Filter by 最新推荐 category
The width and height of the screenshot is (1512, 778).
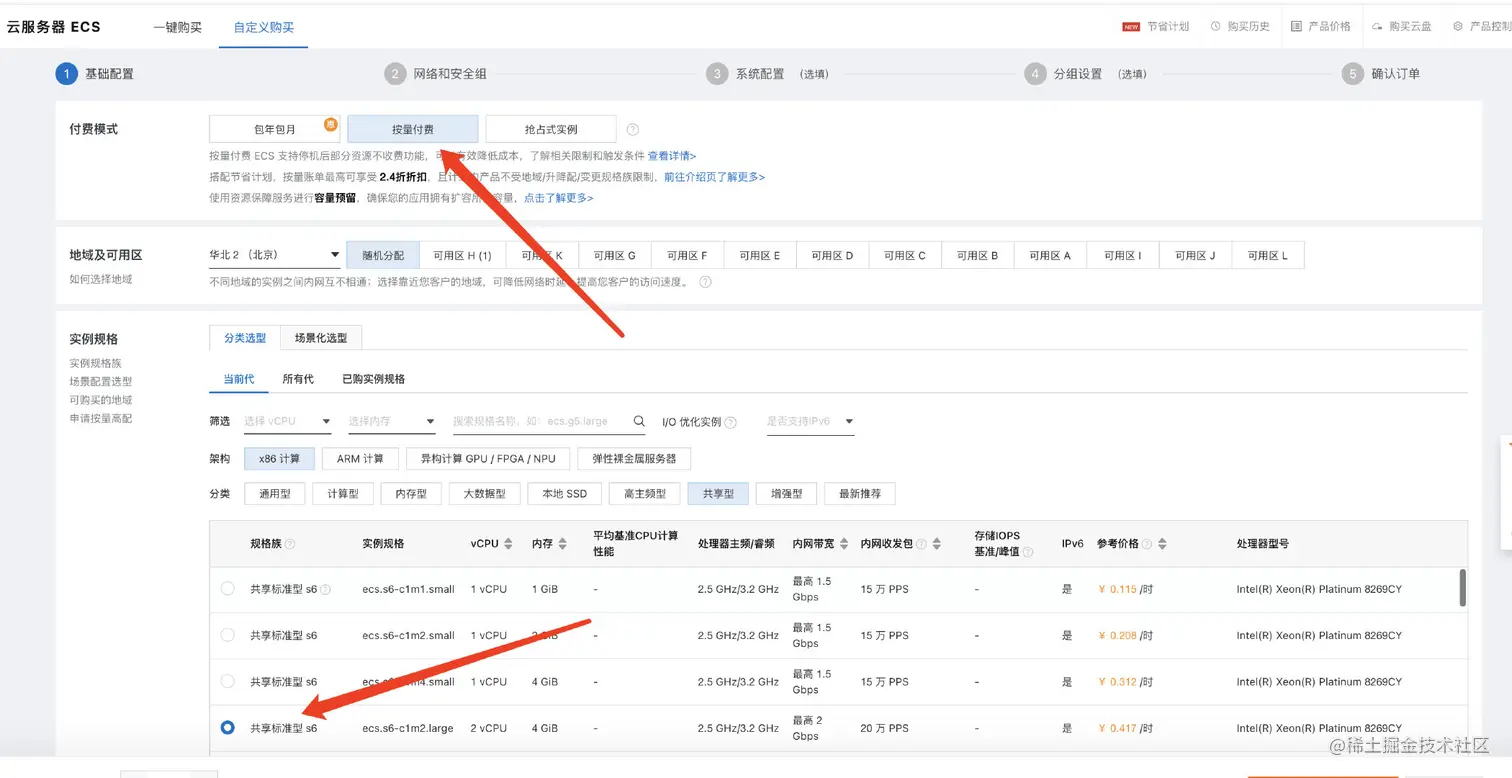pos(860,493)
